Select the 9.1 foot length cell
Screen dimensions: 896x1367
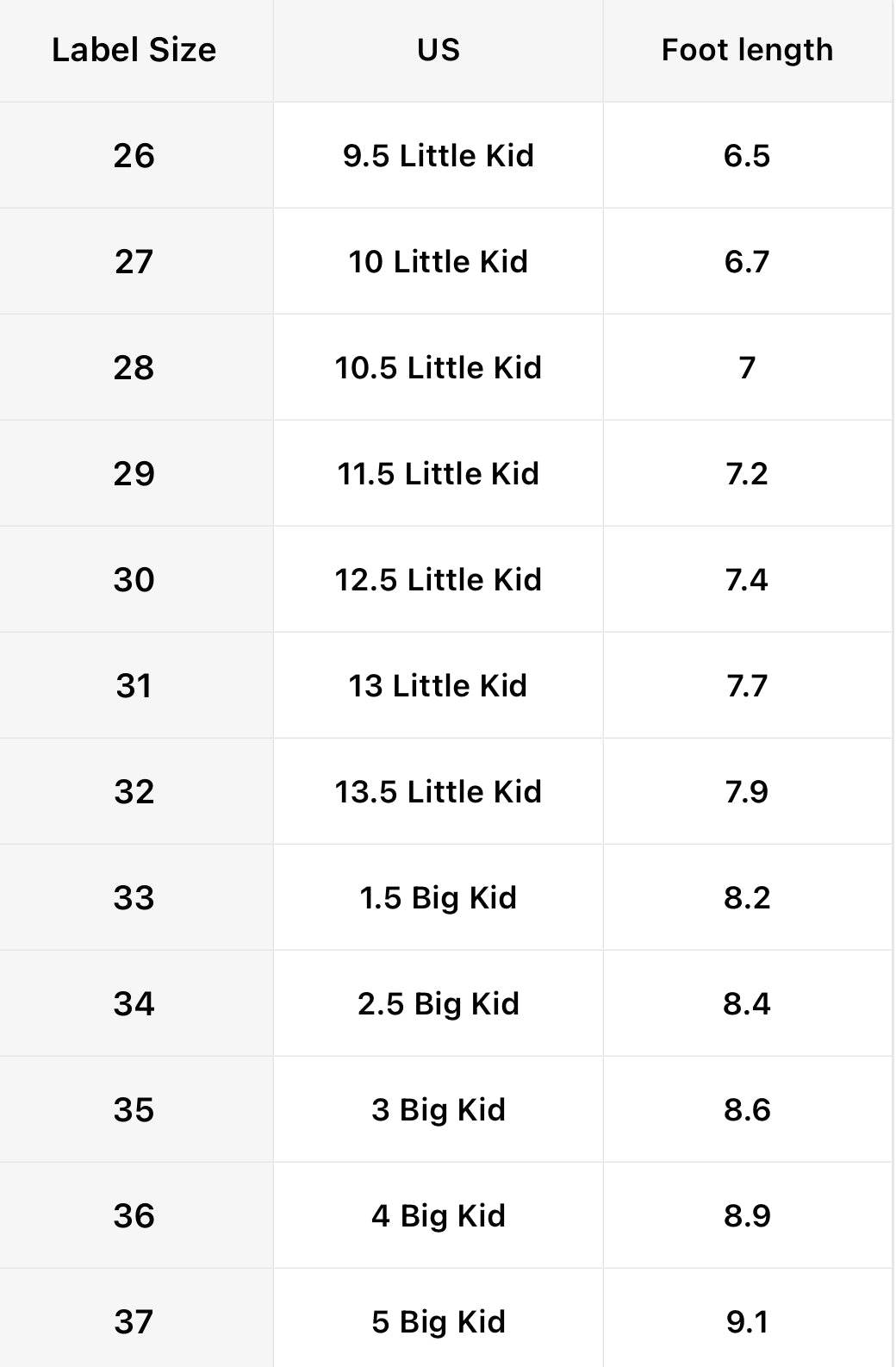click(x=747, y=1322)
